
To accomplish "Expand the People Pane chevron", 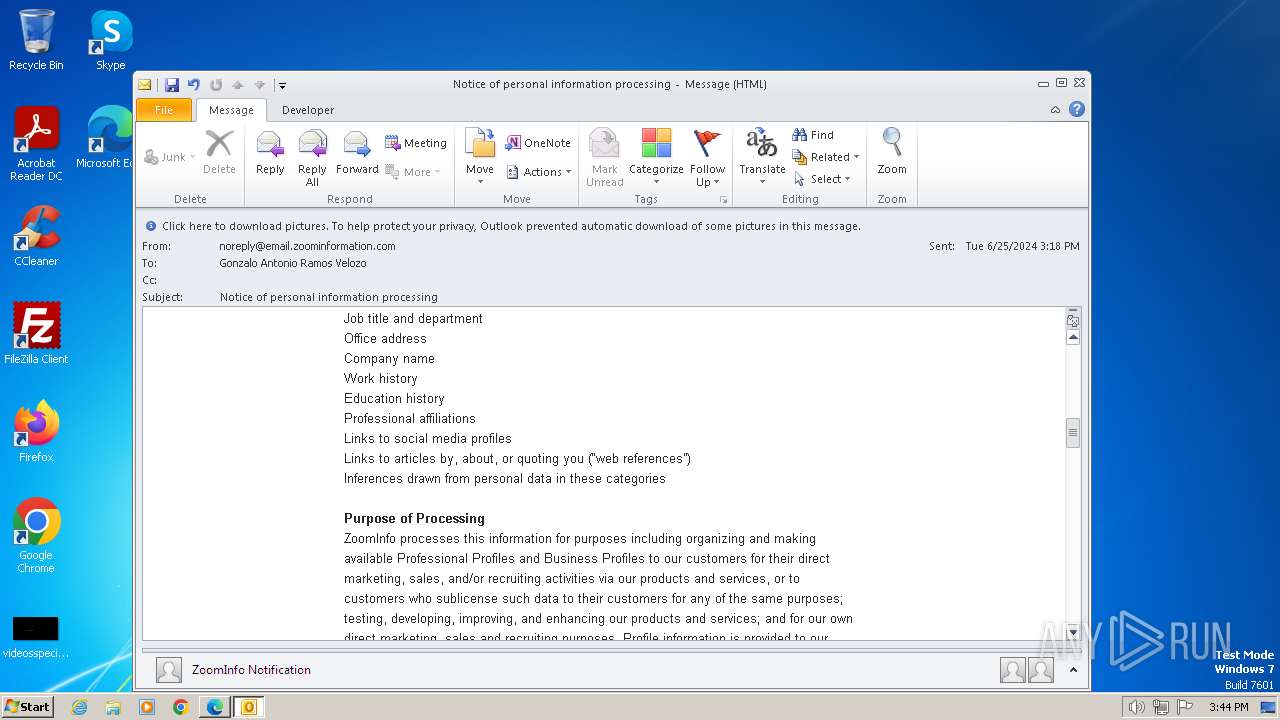I will [1073, 670].
